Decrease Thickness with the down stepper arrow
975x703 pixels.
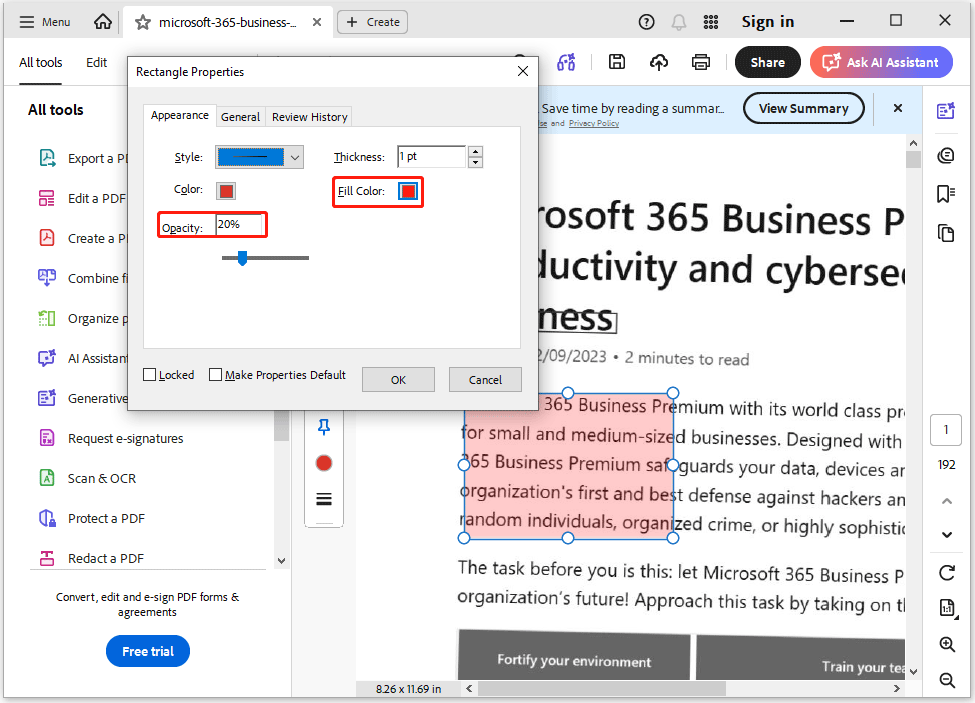[x=476, y=163]
